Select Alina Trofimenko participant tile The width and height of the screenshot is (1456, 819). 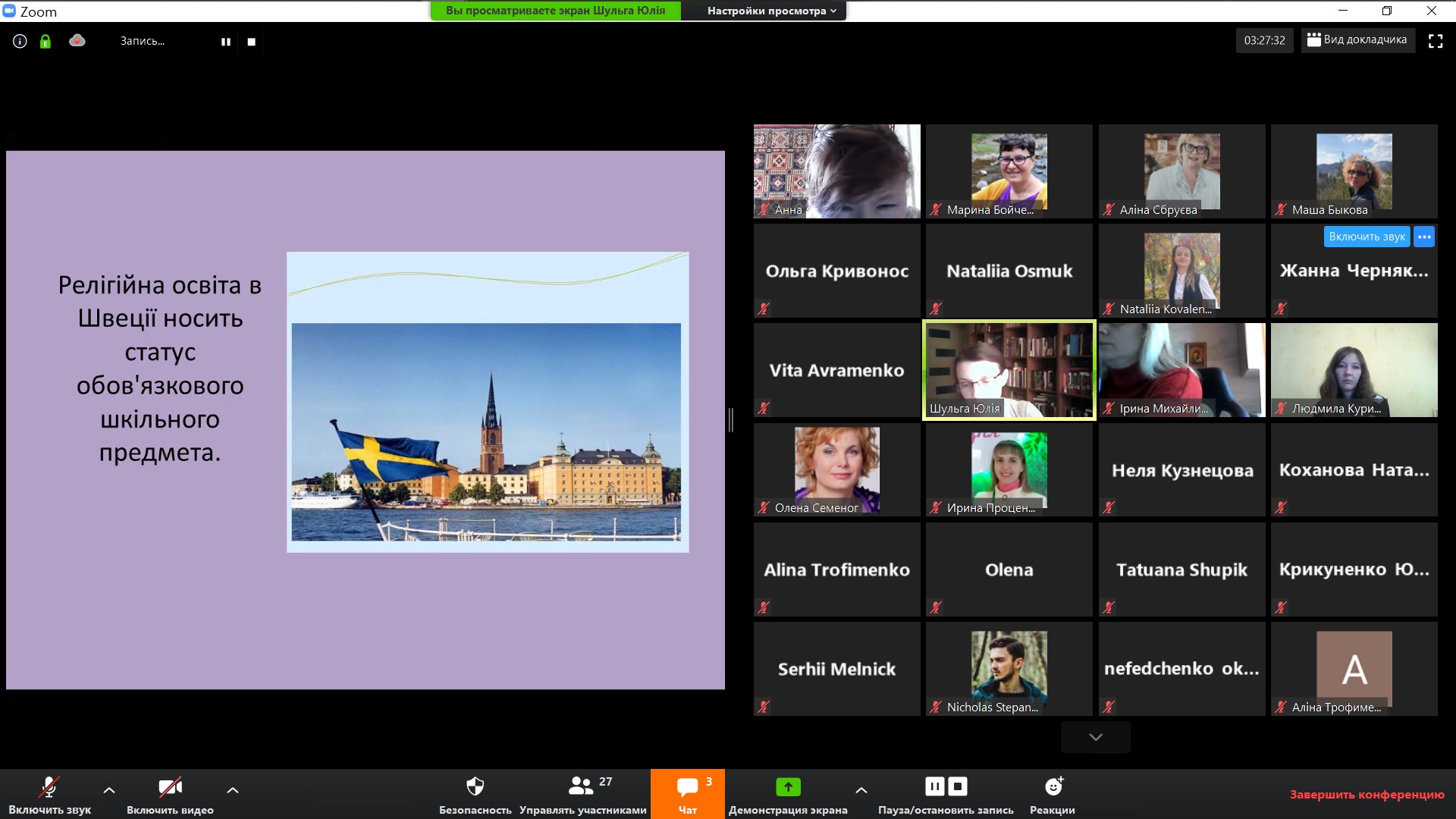837,569
